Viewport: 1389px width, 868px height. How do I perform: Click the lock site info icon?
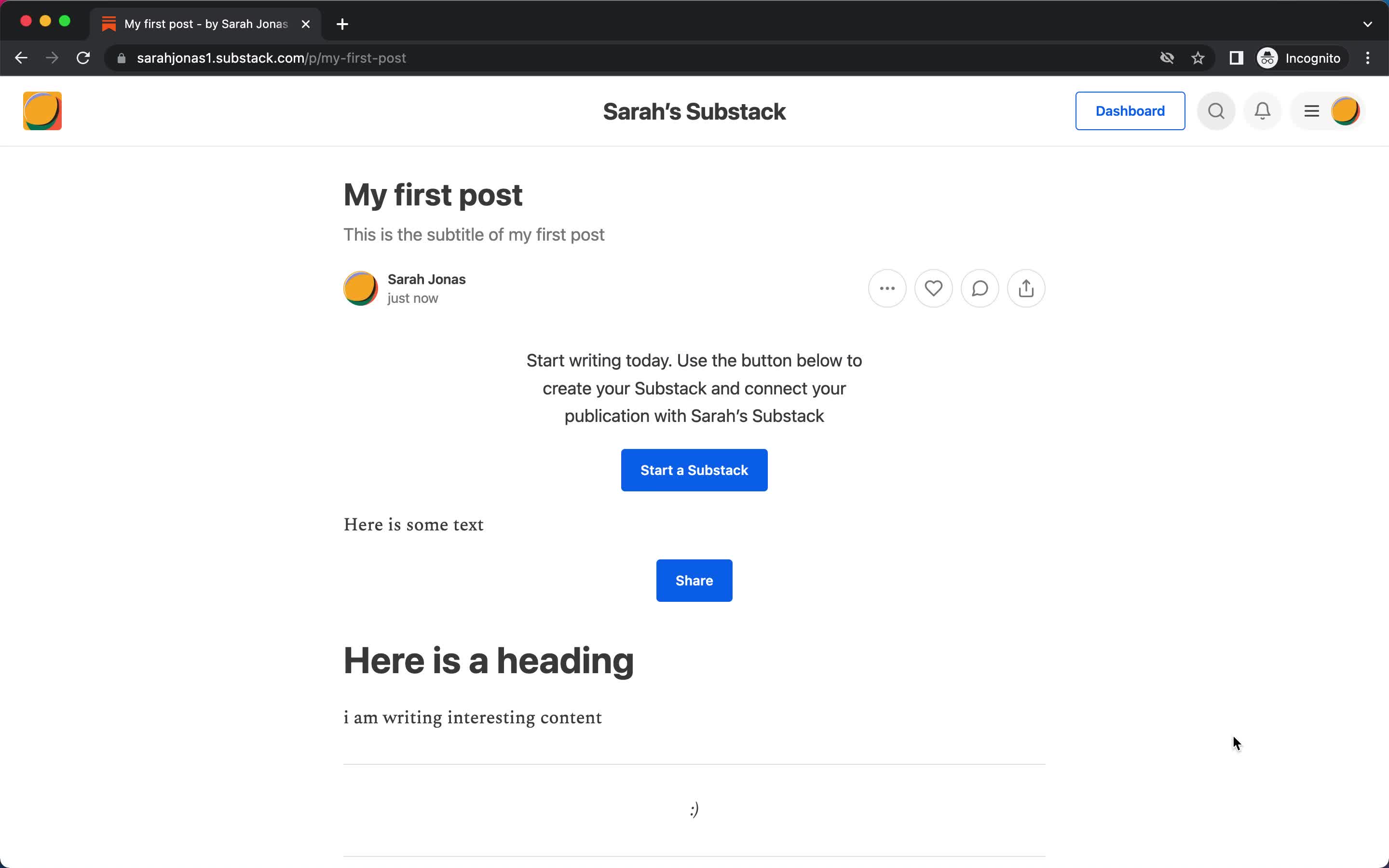[x=121, y=58]
